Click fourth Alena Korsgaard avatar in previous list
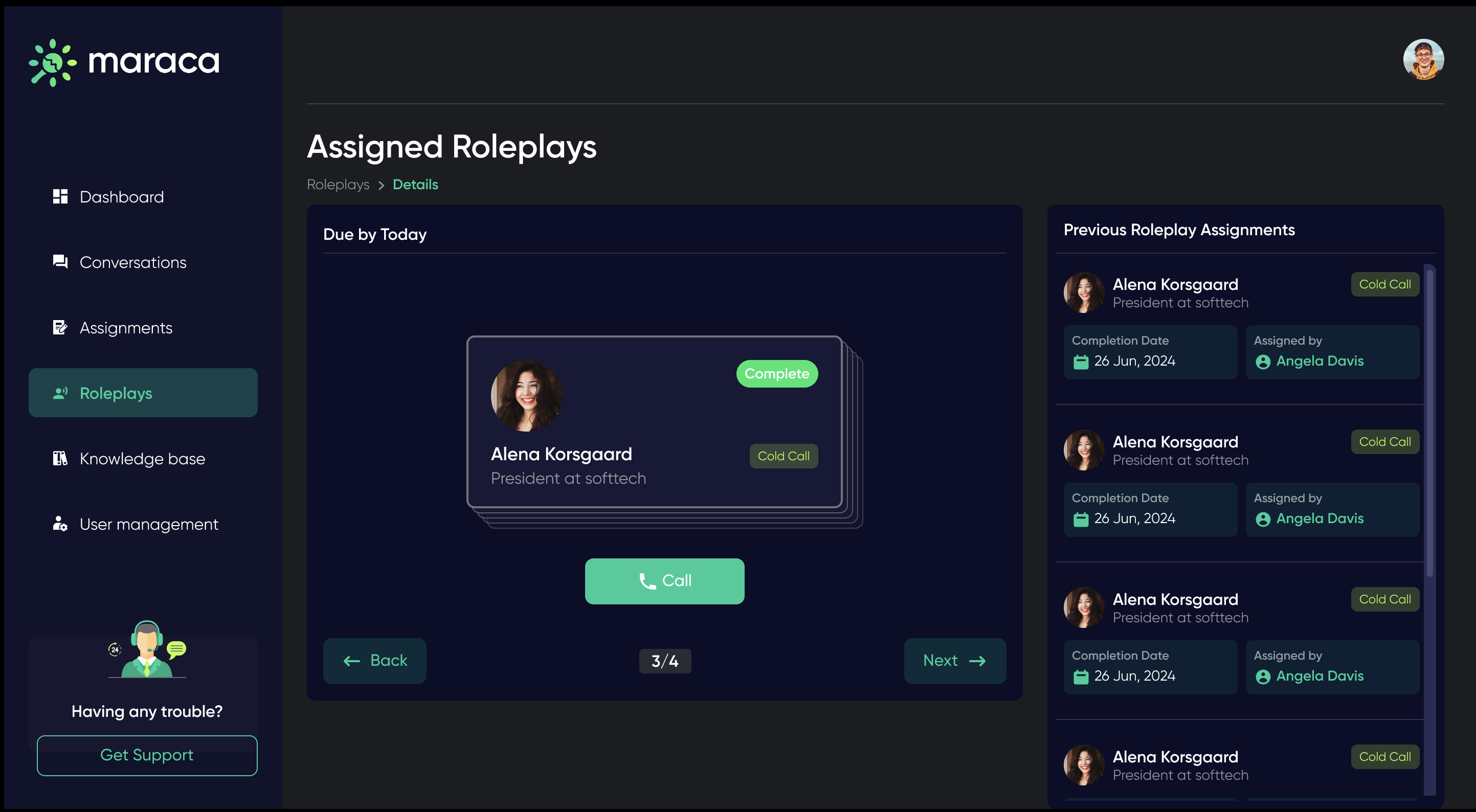Viewport: 1476px width, 812px height. (x=1084, y=765)
